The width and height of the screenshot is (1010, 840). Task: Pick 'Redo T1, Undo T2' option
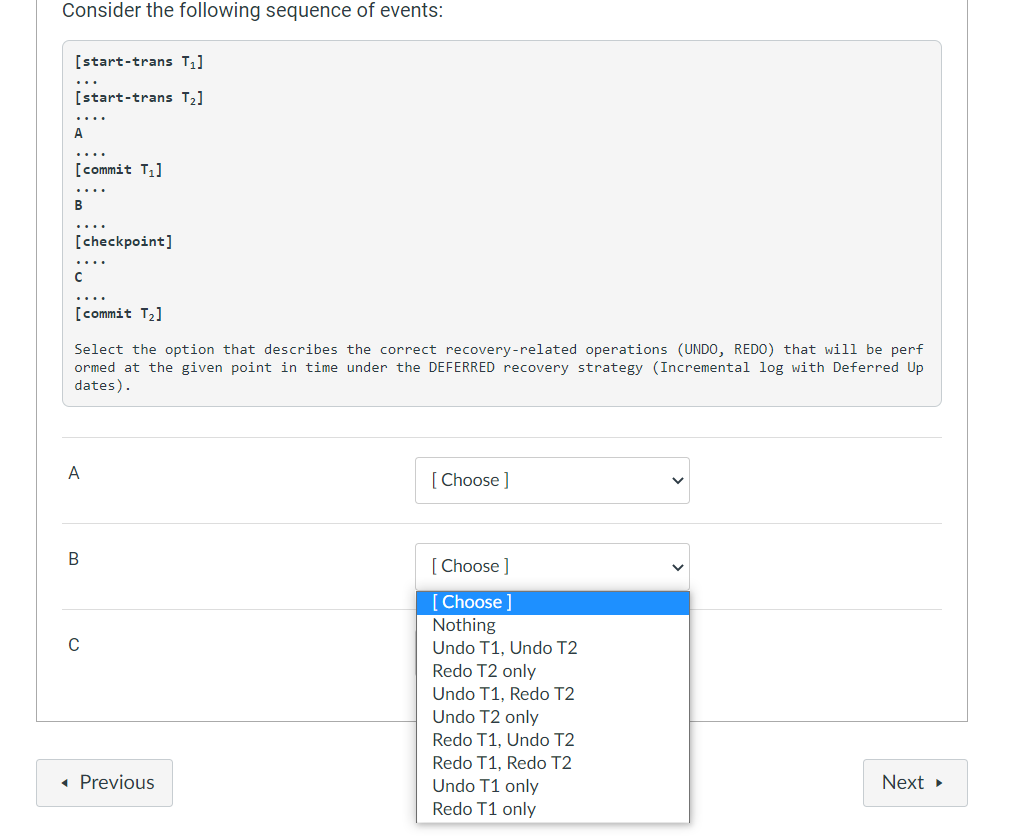click(x=553, y=740)
